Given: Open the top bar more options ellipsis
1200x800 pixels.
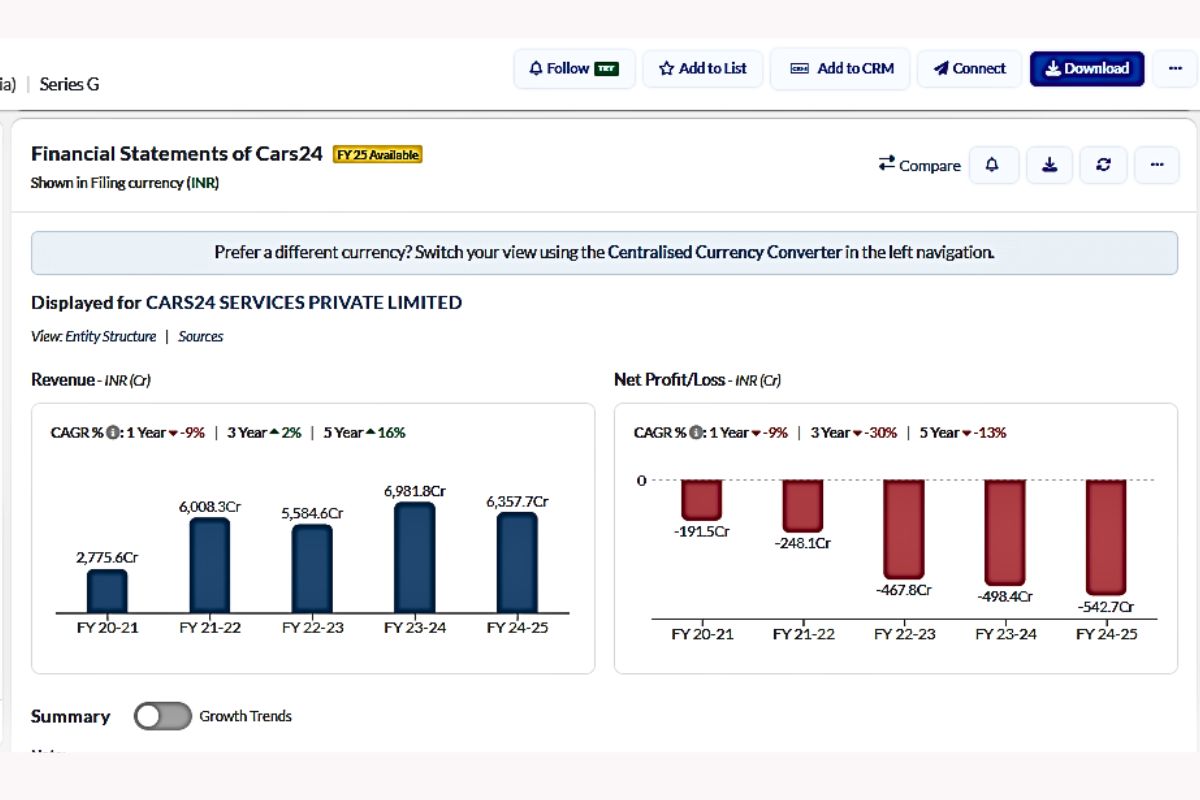Looking at the screenshot, I should 1174,69.
